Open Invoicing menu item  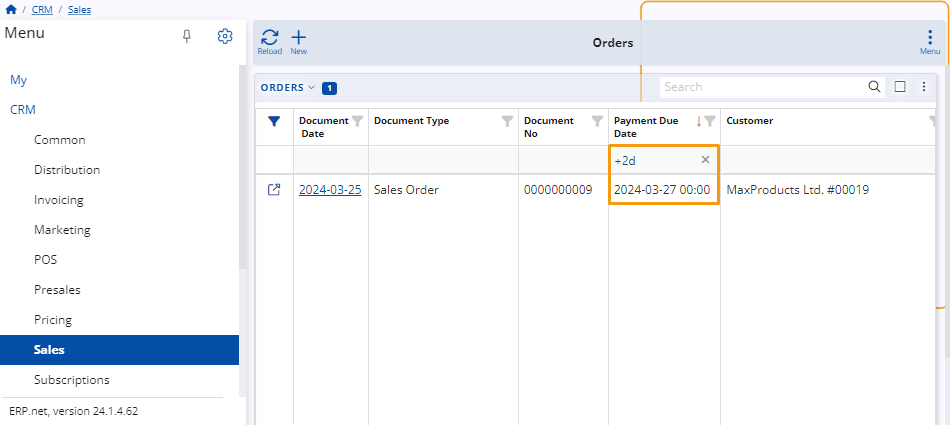point(59,200)
